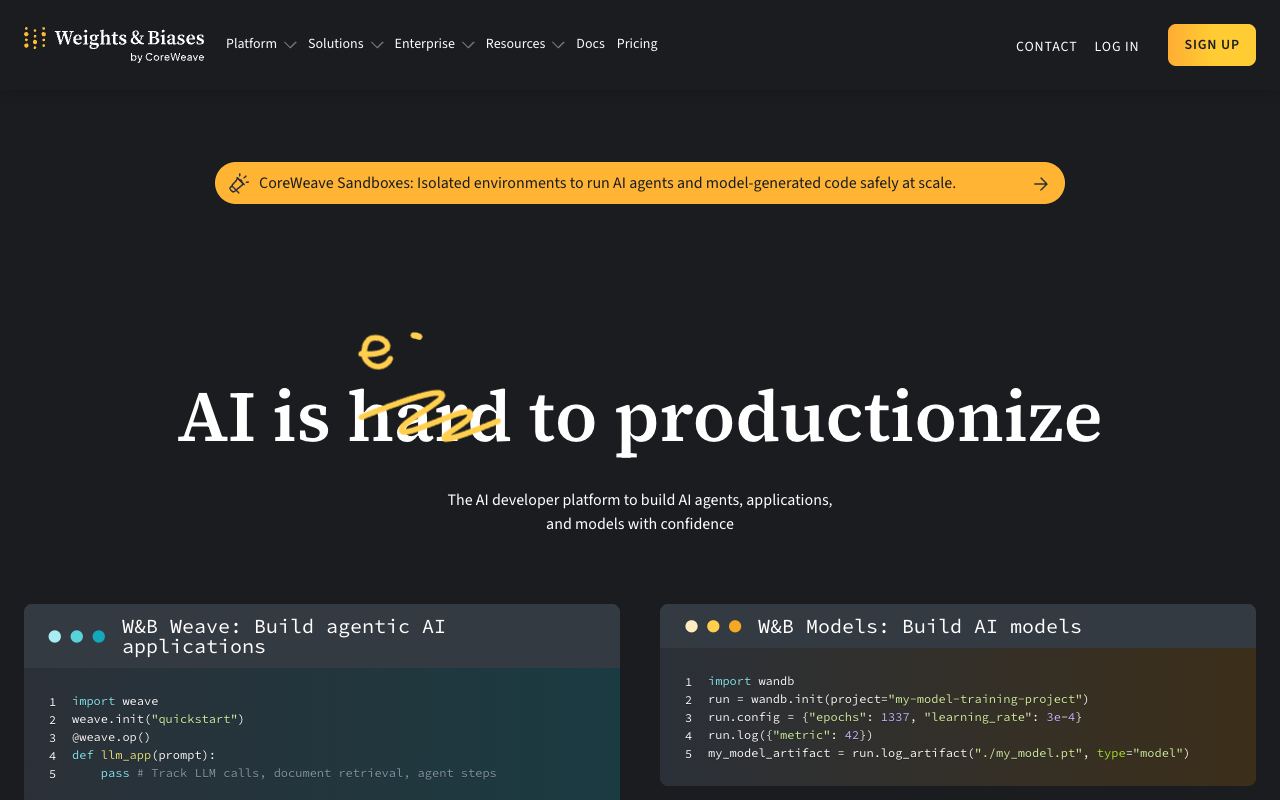
Task: Expand the Platform menu chevron
Action: 290,45
